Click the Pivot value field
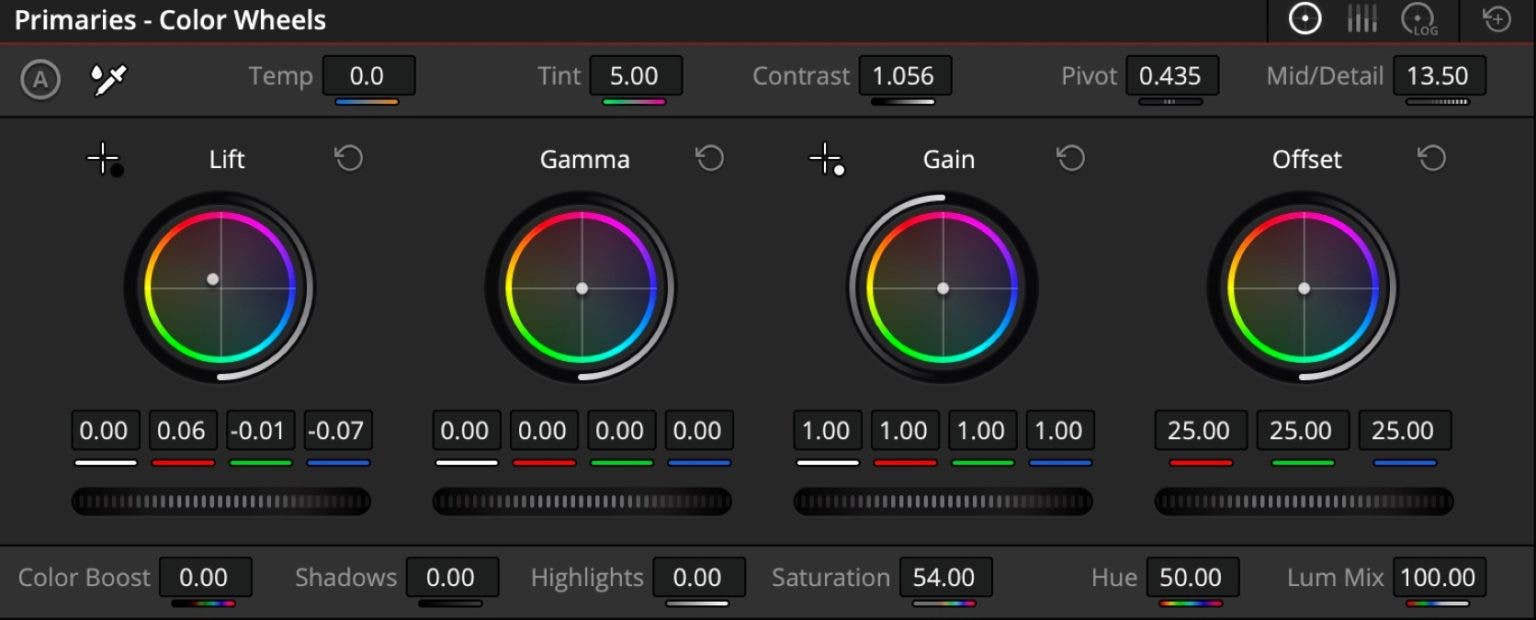The image size is (1536, 620). pos(1172,75)
